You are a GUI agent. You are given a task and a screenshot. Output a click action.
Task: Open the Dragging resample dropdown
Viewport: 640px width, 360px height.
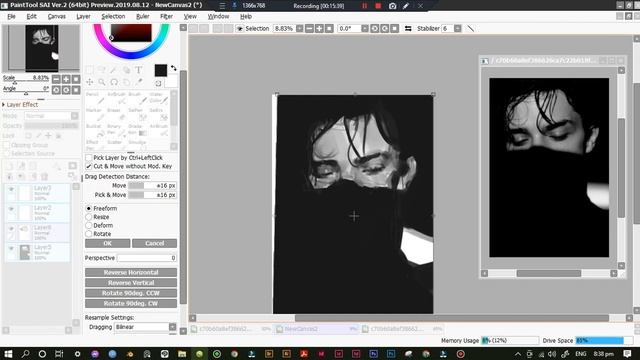pos(172,327)
